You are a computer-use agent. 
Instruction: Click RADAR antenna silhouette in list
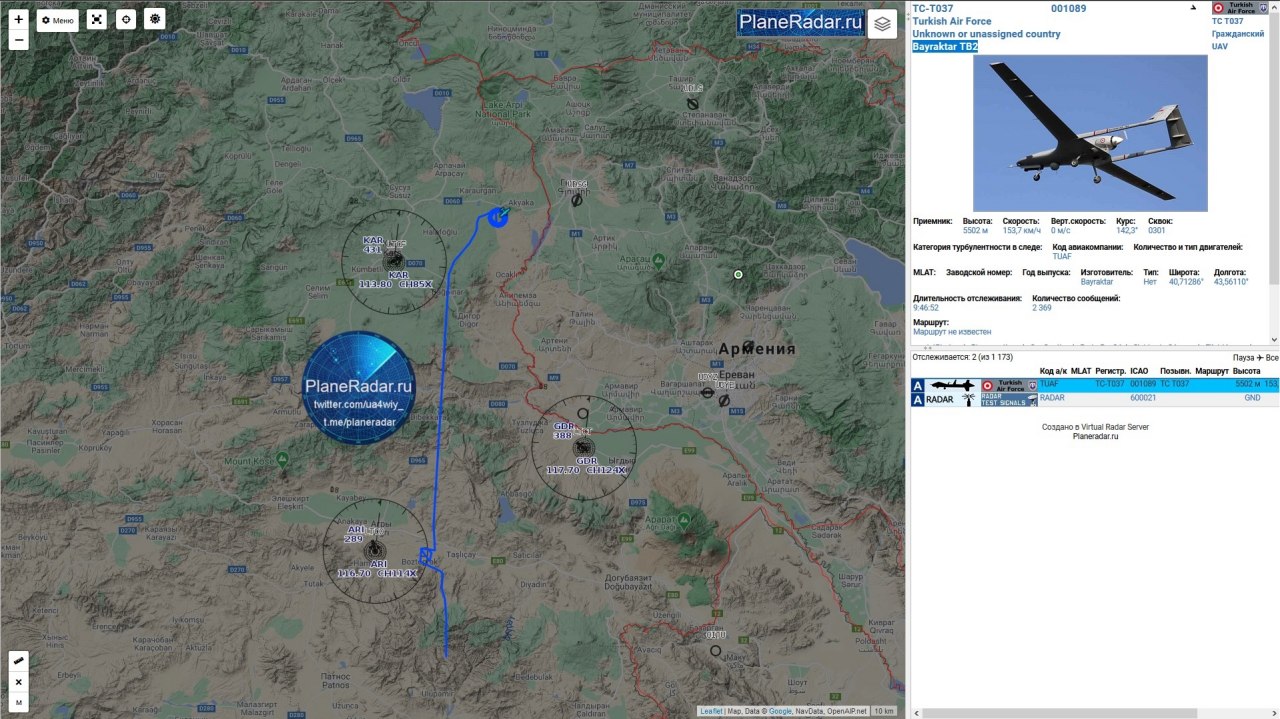point(967,399)
